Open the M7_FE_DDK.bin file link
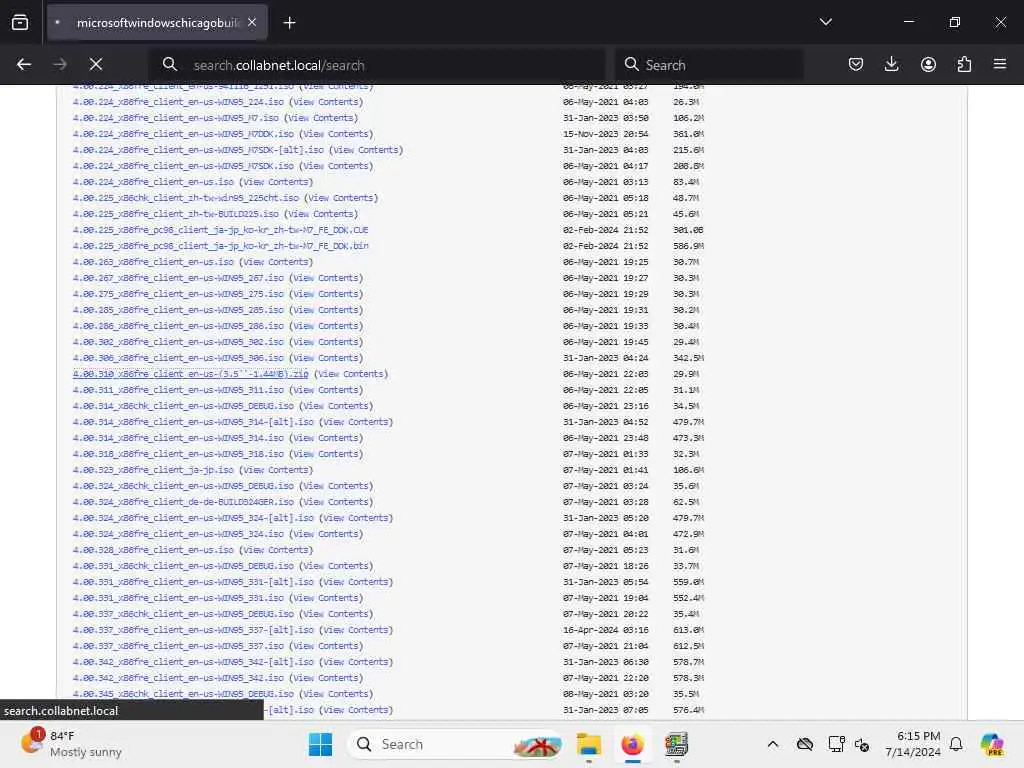 221,246
